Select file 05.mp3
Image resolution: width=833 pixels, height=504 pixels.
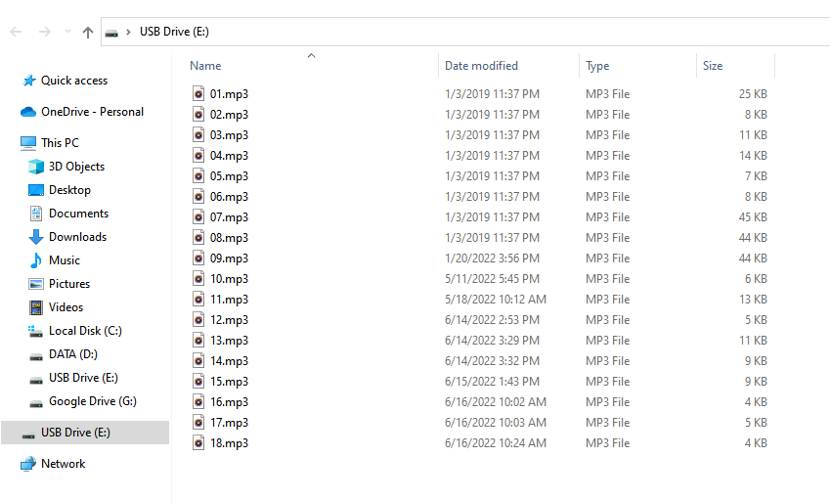click(228, 176)
